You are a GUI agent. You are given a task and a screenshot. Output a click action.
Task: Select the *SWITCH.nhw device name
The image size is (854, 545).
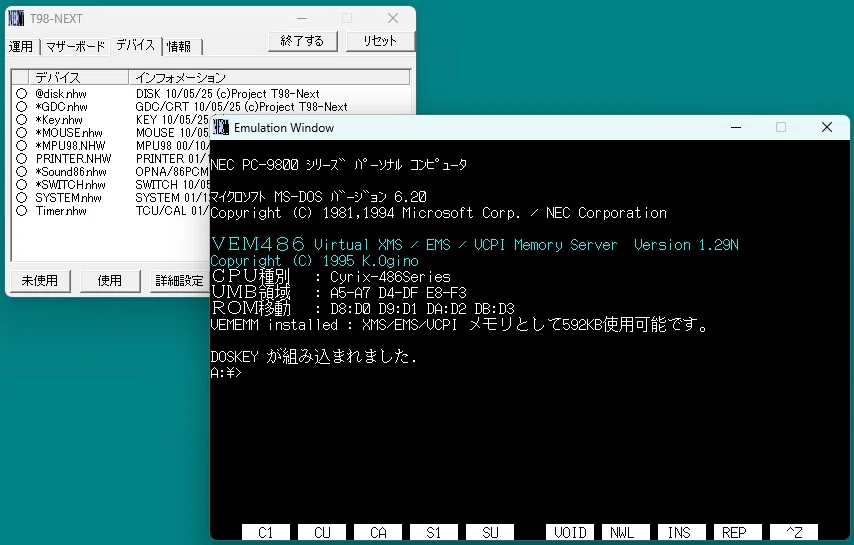(x=70, y=185)
